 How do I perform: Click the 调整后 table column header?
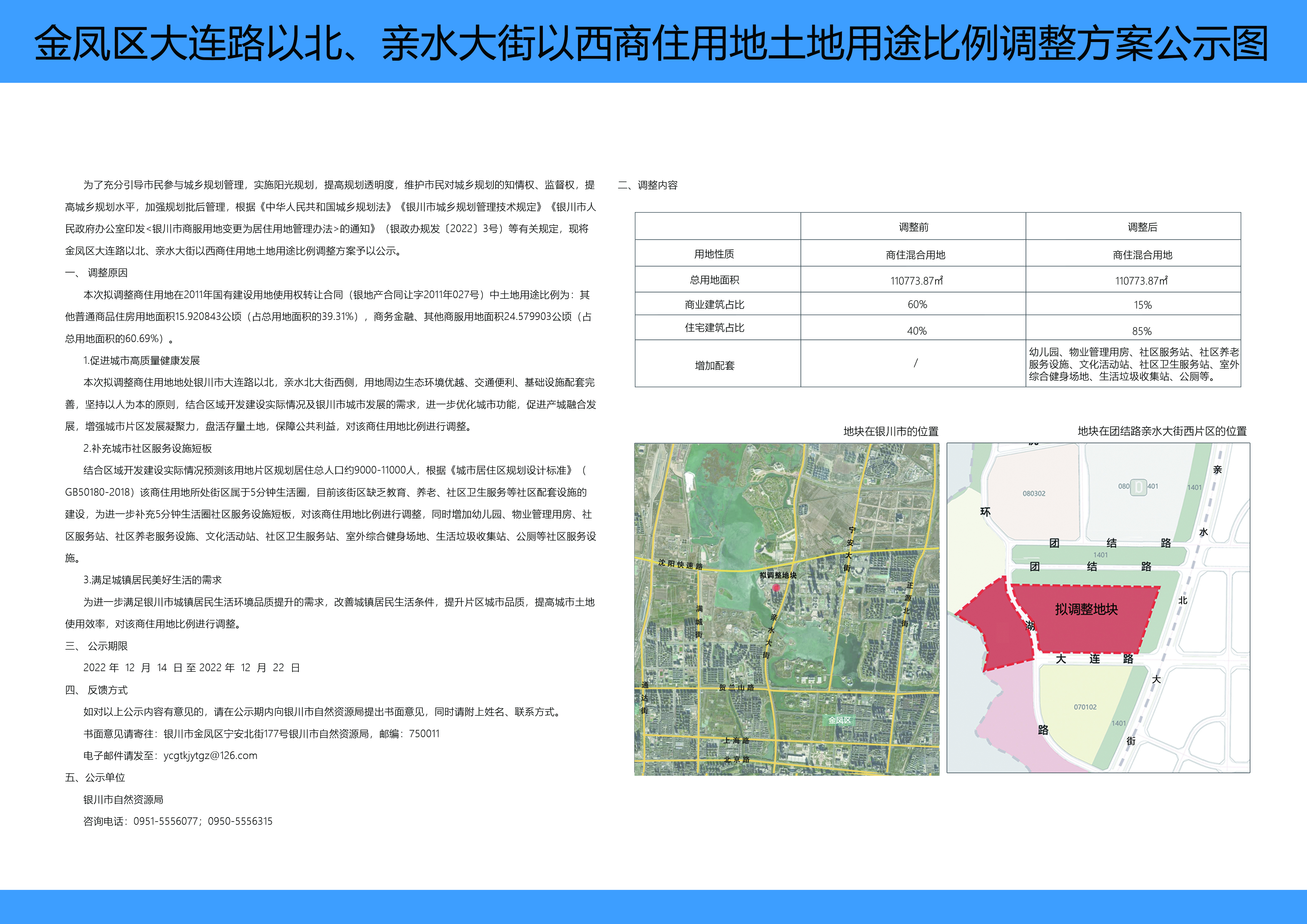1142,227
